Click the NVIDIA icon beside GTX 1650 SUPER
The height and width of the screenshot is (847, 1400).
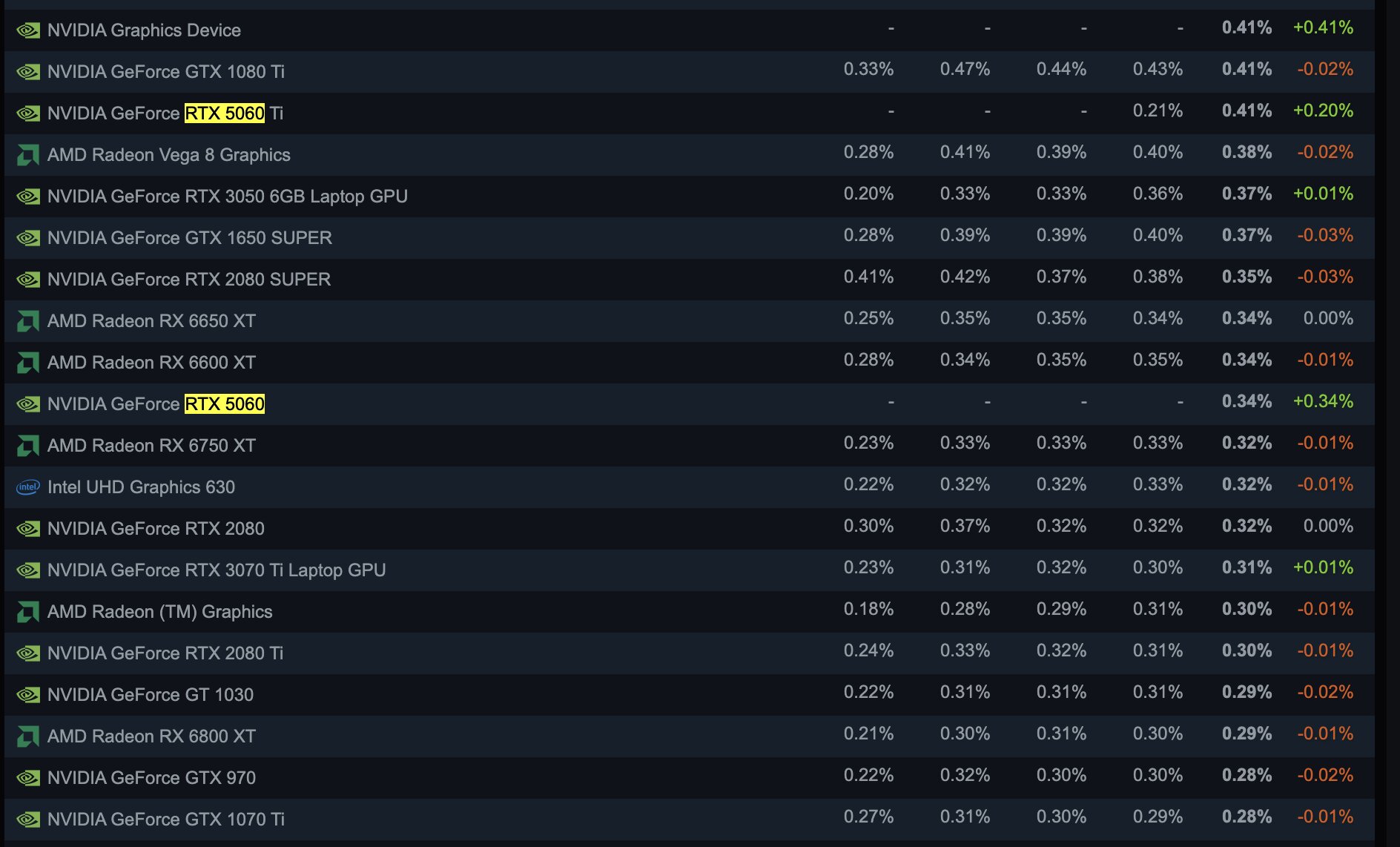pos(28,238)
